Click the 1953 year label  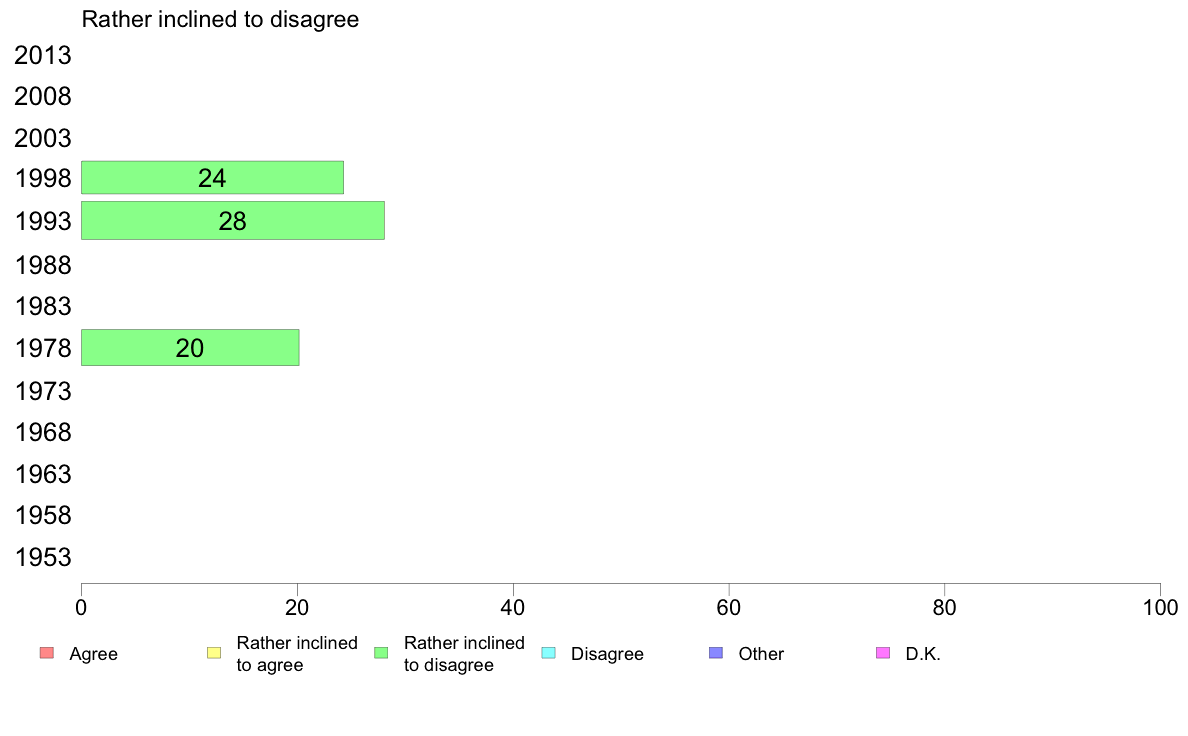(x=42, y=557)
